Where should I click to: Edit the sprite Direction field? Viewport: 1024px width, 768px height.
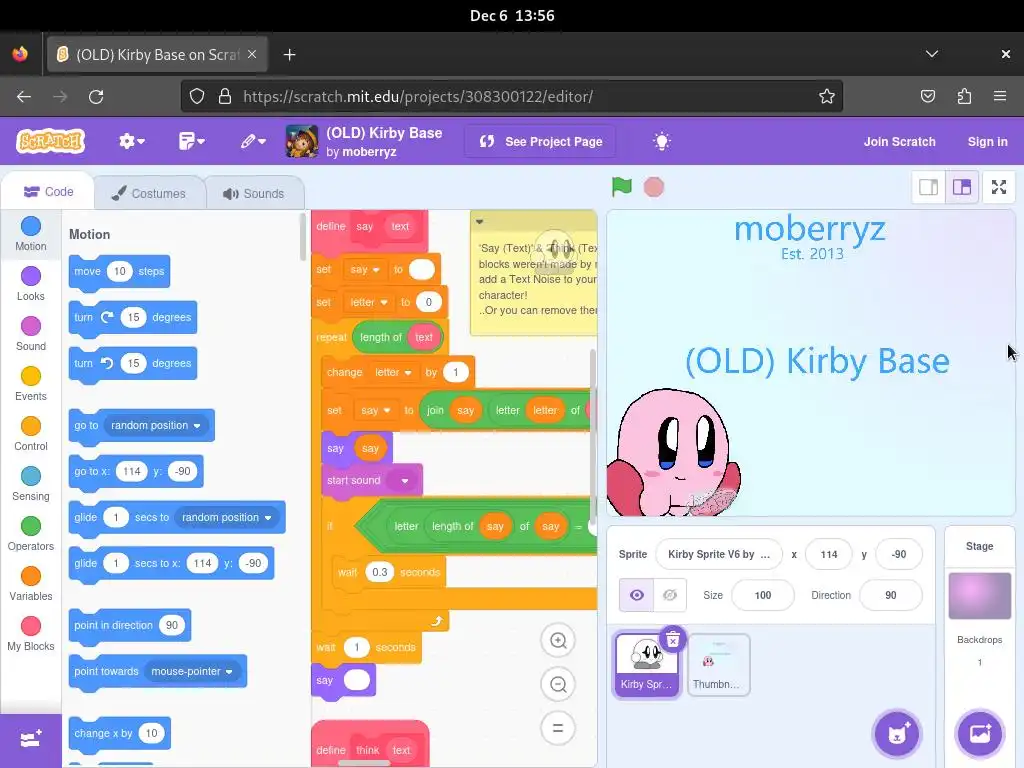pos(891,595)
